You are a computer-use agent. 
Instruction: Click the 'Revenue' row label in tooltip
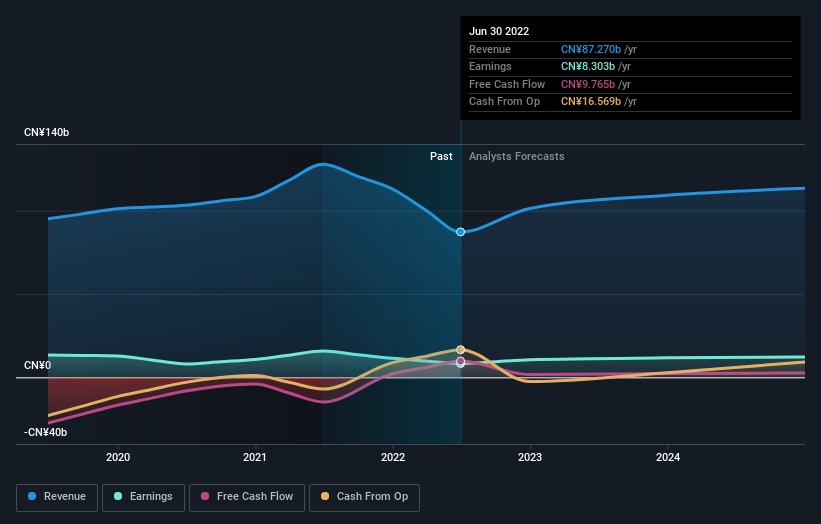pyautogui.click(x=490, y=49)
